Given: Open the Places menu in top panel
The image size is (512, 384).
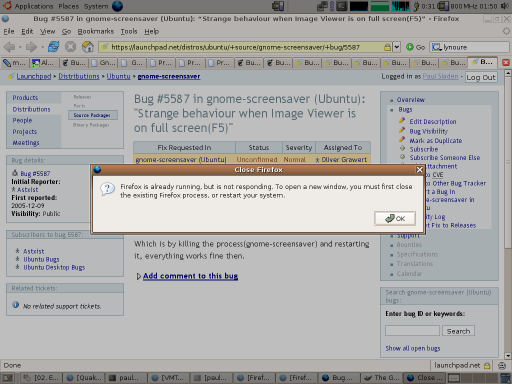Looking at the screenshot, I should [x=69, y=6].
